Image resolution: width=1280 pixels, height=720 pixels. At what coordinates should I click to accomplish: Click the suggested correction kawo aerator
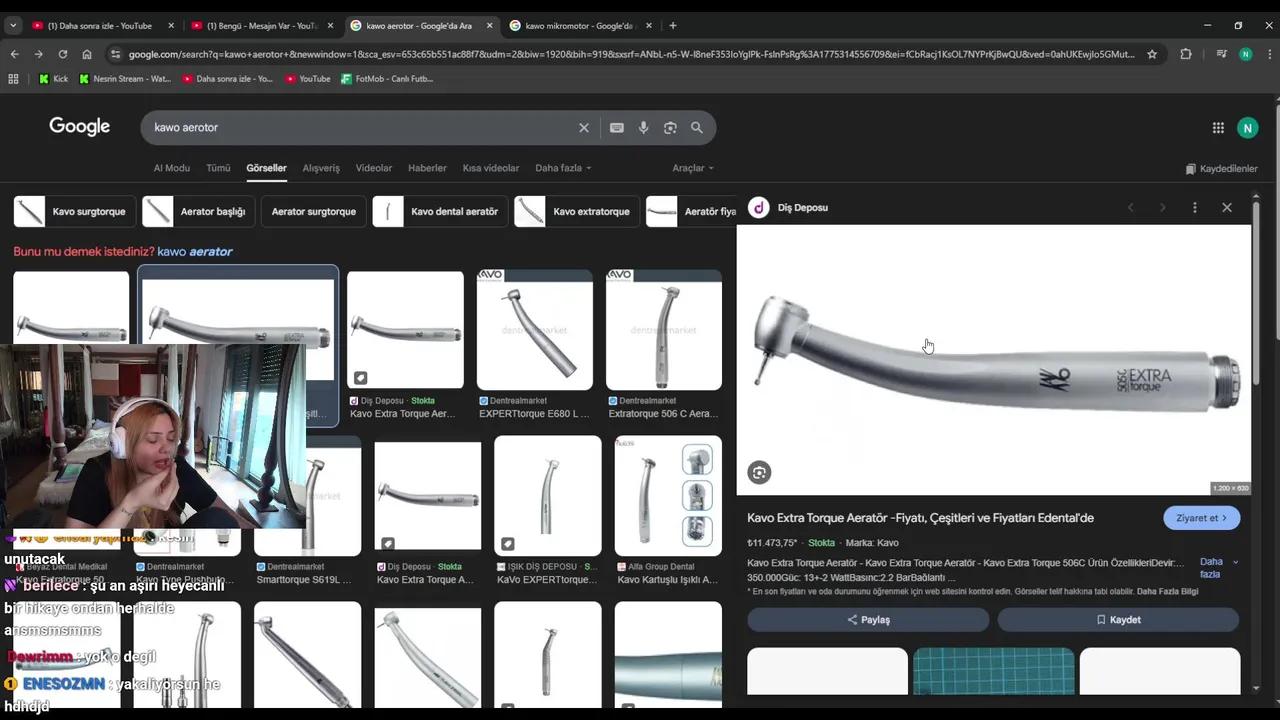195,252
